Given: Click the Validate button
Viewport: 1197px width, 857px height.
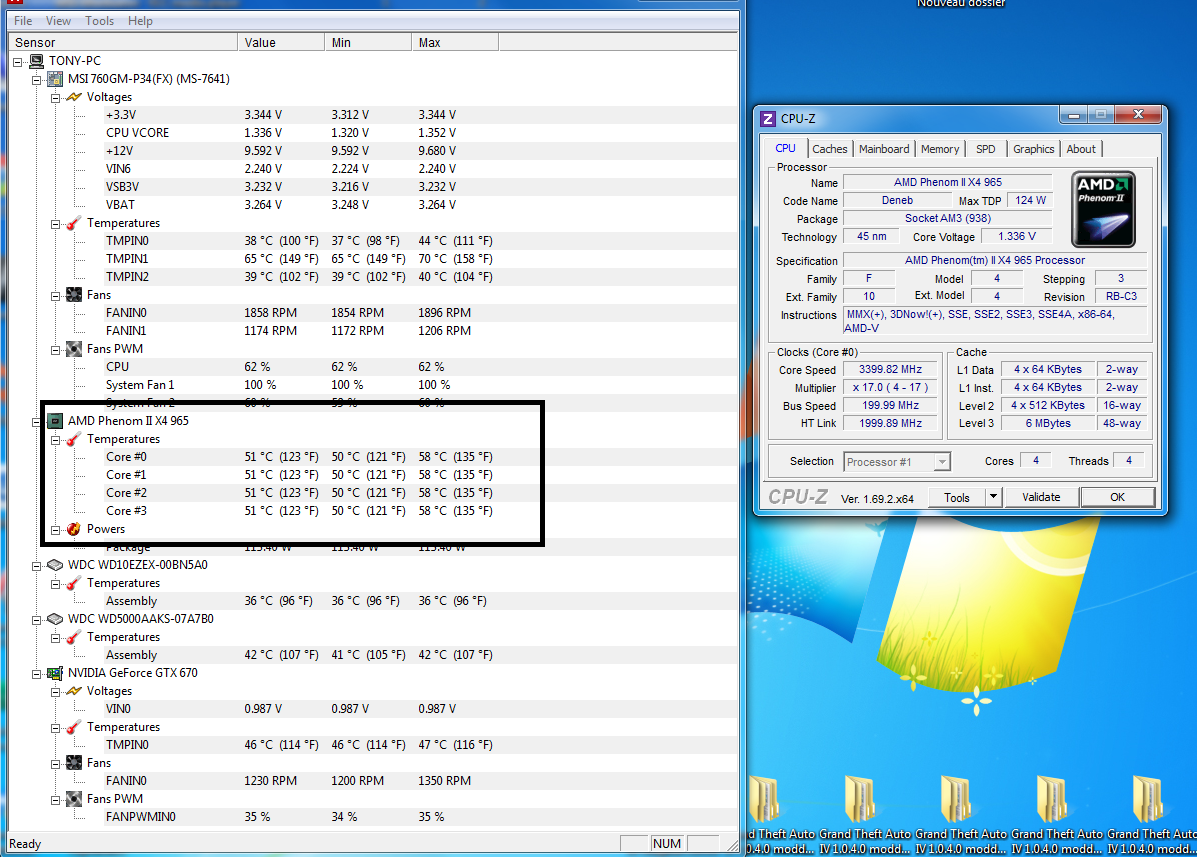Looking at the screenshot, I should (1041, 497).
